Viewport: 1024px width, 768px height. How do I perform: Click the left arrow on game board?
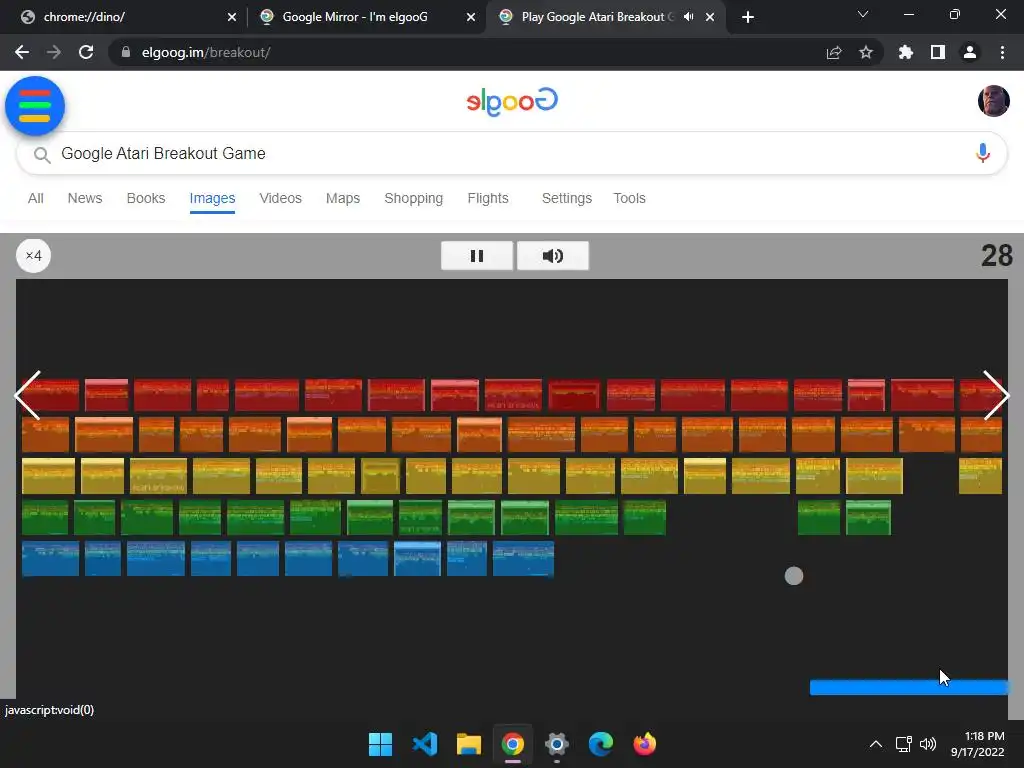[x=27, y=395]
